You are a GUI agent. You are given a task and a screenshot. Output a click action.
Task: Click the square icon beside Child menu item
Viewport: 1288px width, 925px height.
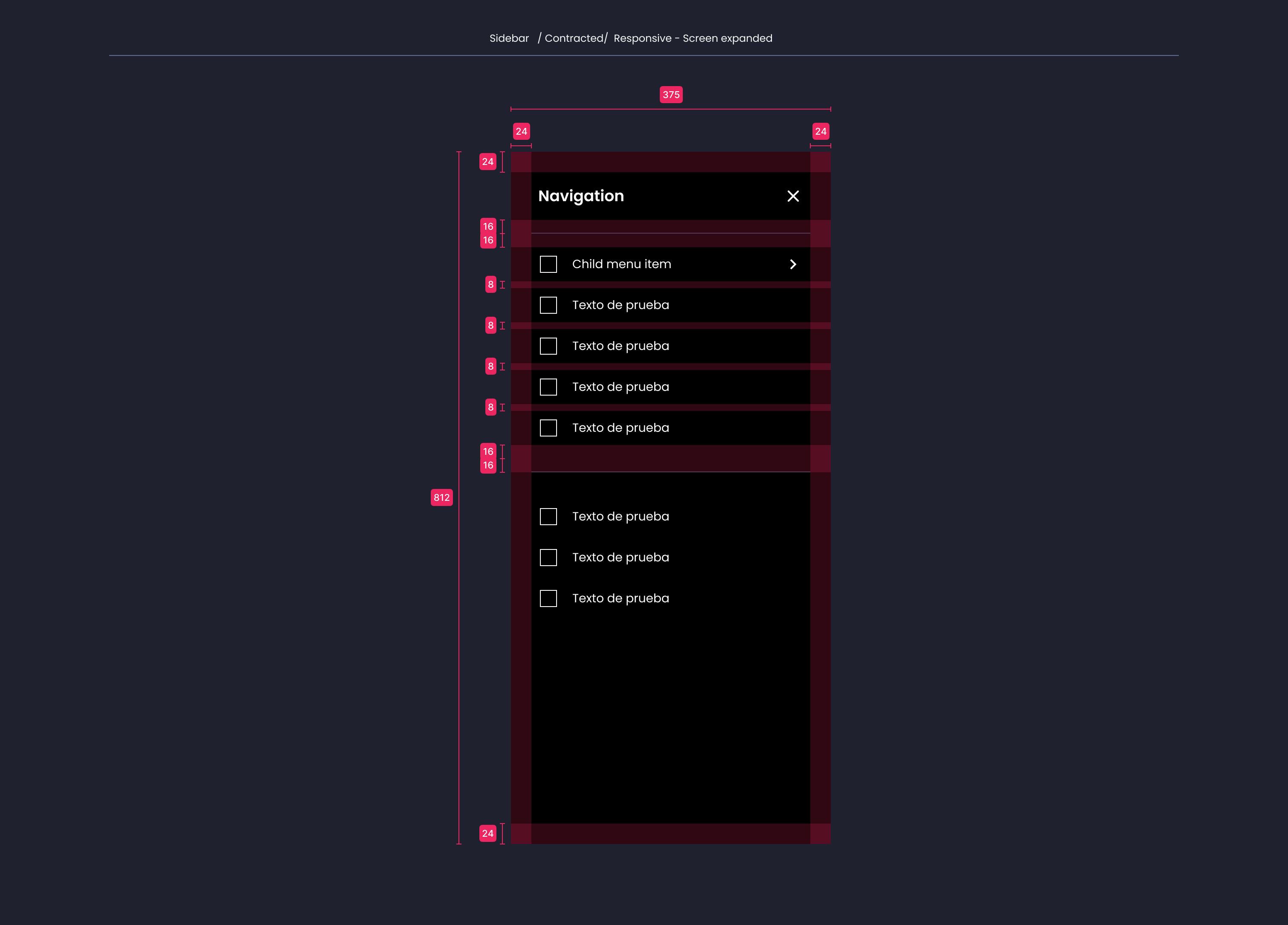(x=548, y=264)
